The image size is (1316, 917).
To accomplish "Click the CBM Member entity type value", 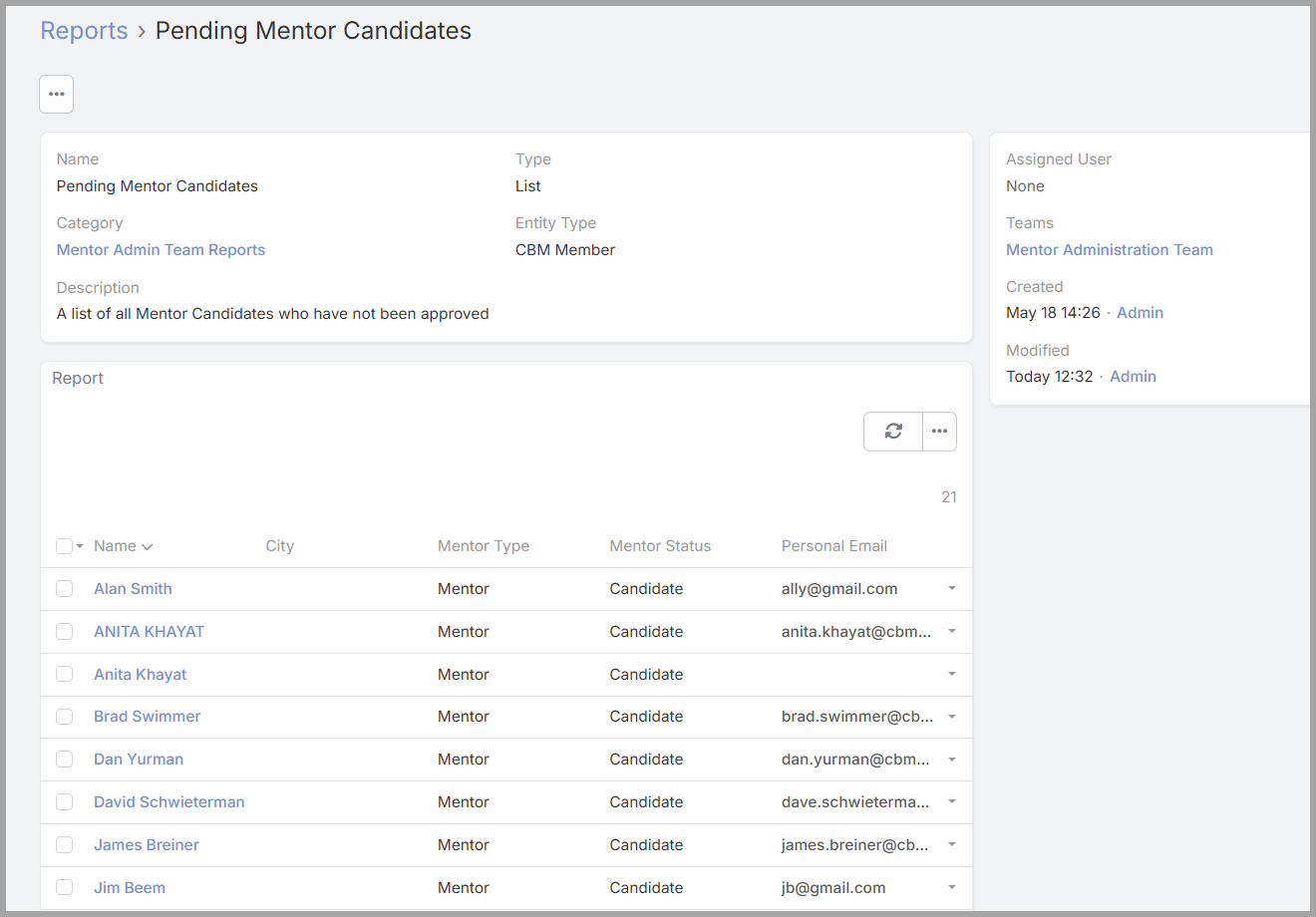I will click(x=565, y=250).
